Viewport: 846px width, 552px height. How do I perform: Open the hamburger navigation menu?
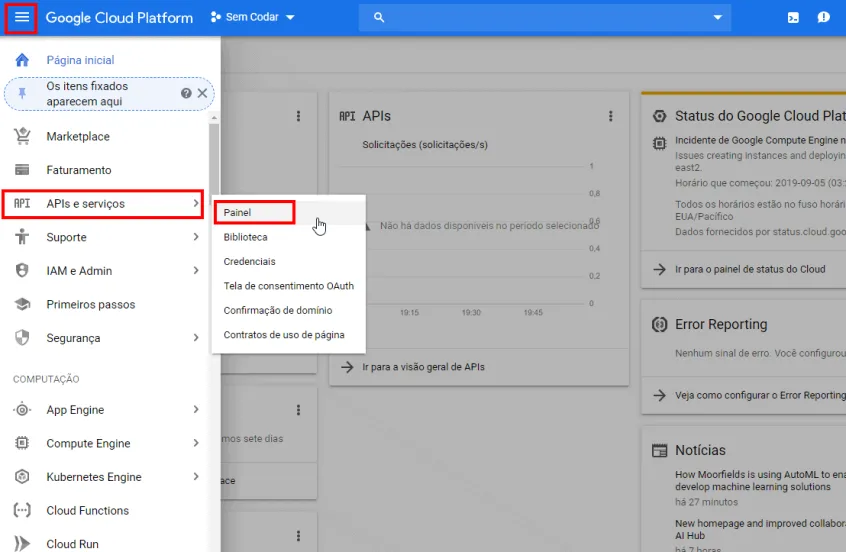22,18
